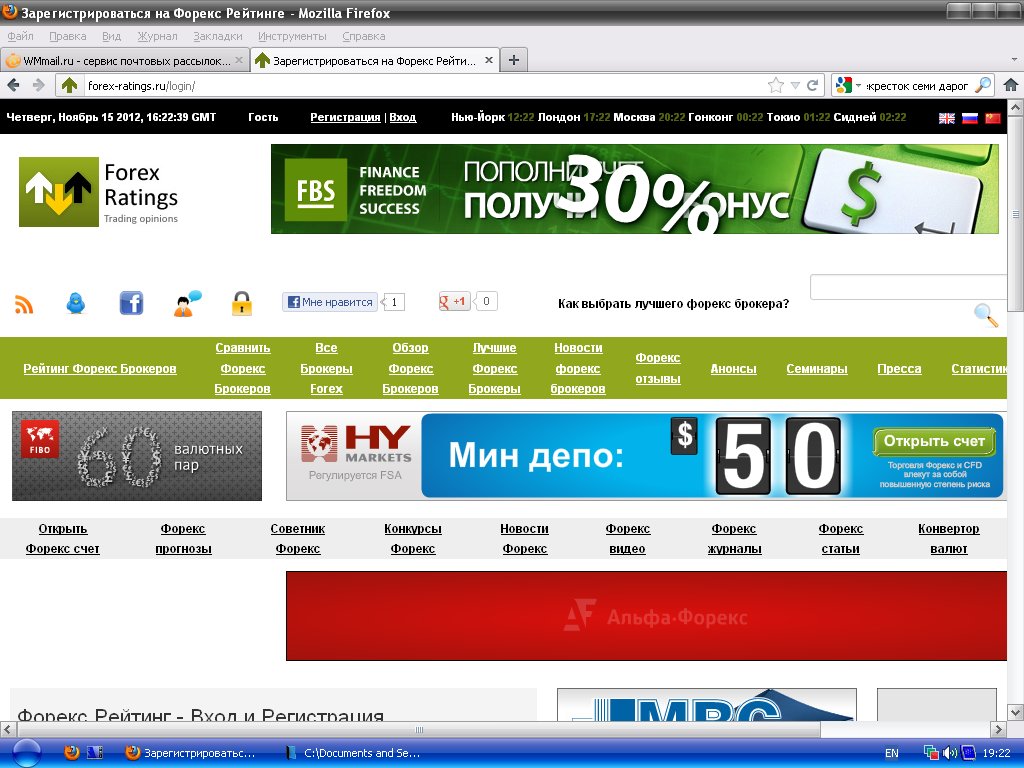Switch to English with UK flag
This screenshot has width=1024, height=768.
pyautogui.click(x=947, y=118)
